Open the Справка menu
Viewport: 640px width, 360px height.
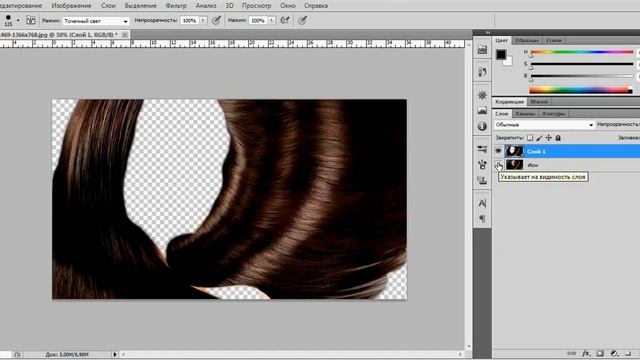coord(316,6)
